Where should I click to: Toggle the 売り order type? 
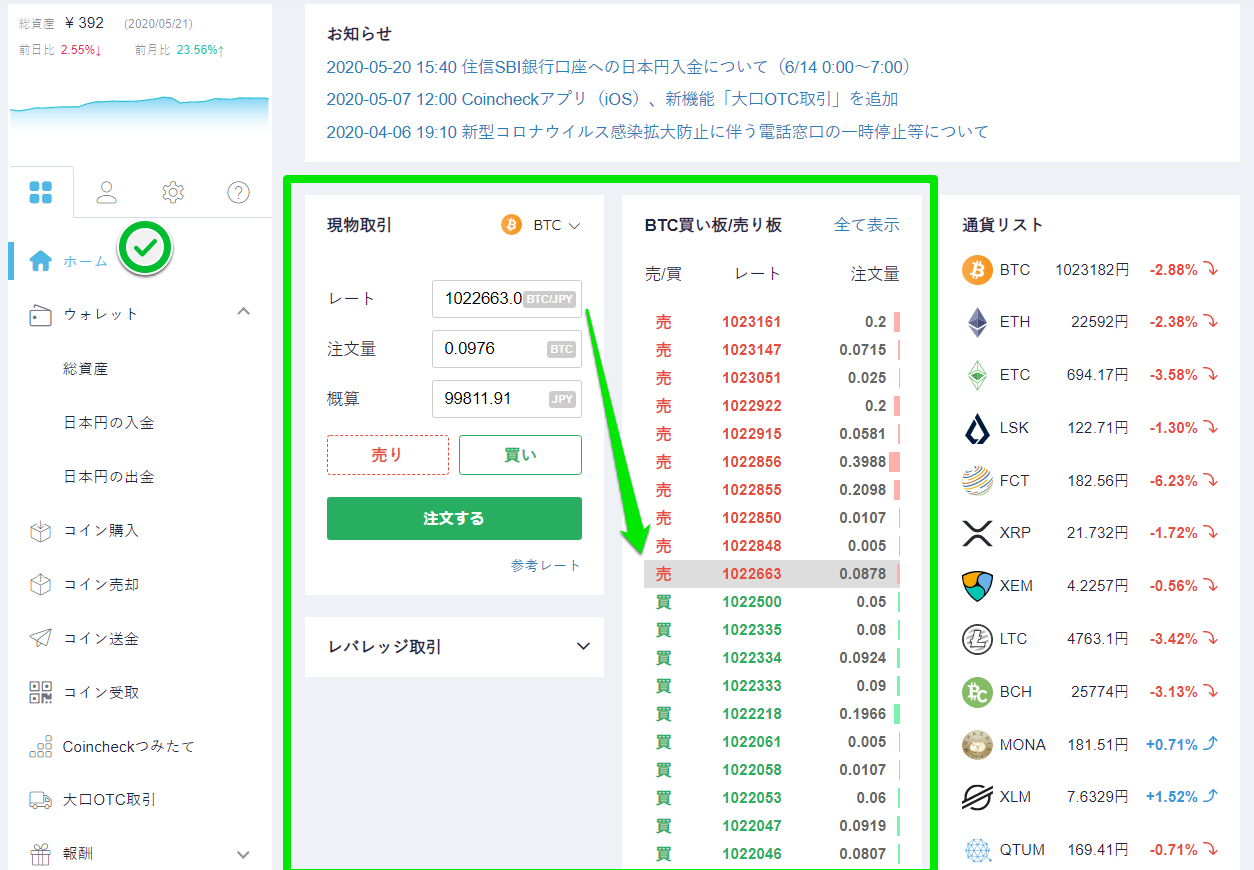click(388, 454)
